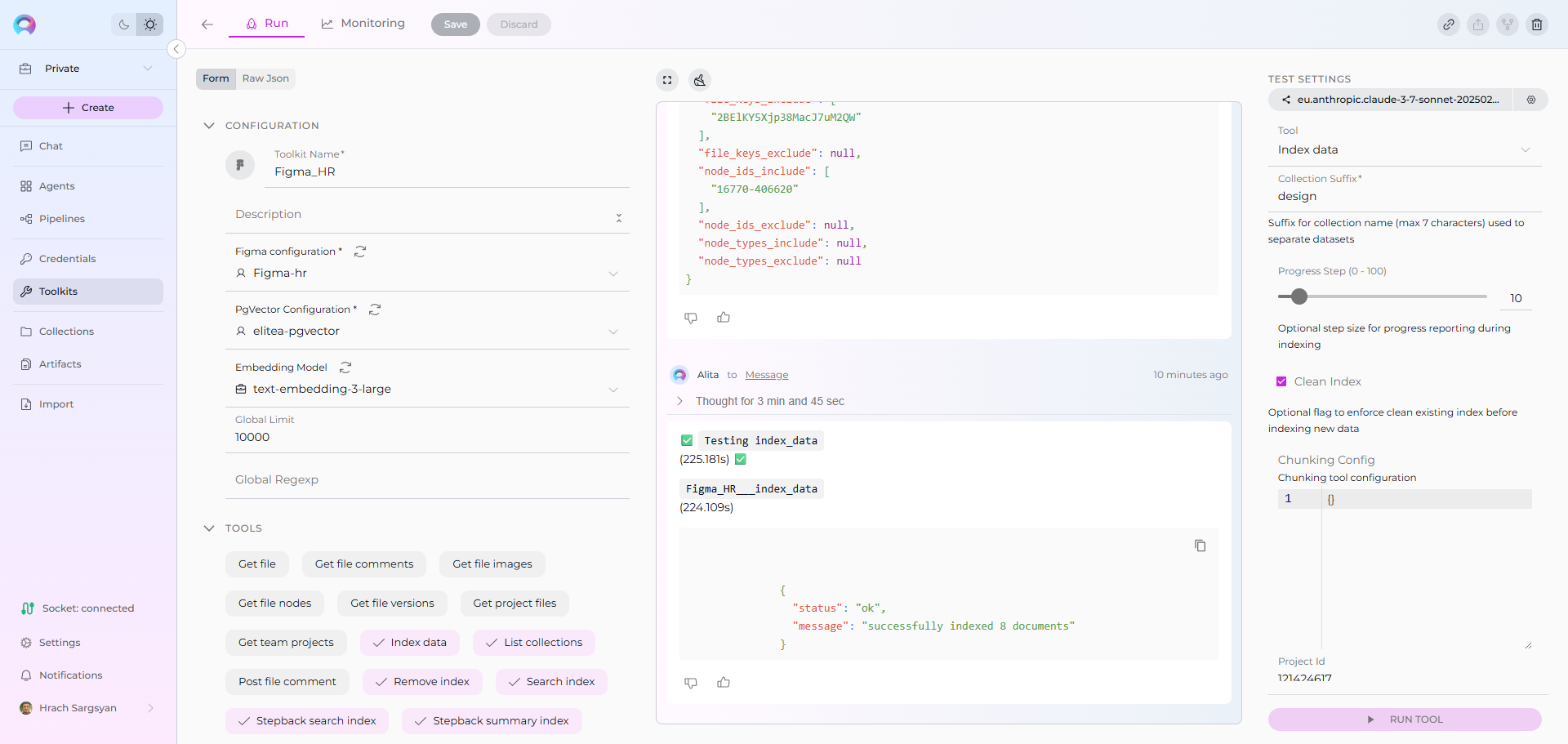Collapse the CONFIGURATION section
The width and height of the screenshot is (1568, 744).
tap(209, 126)
